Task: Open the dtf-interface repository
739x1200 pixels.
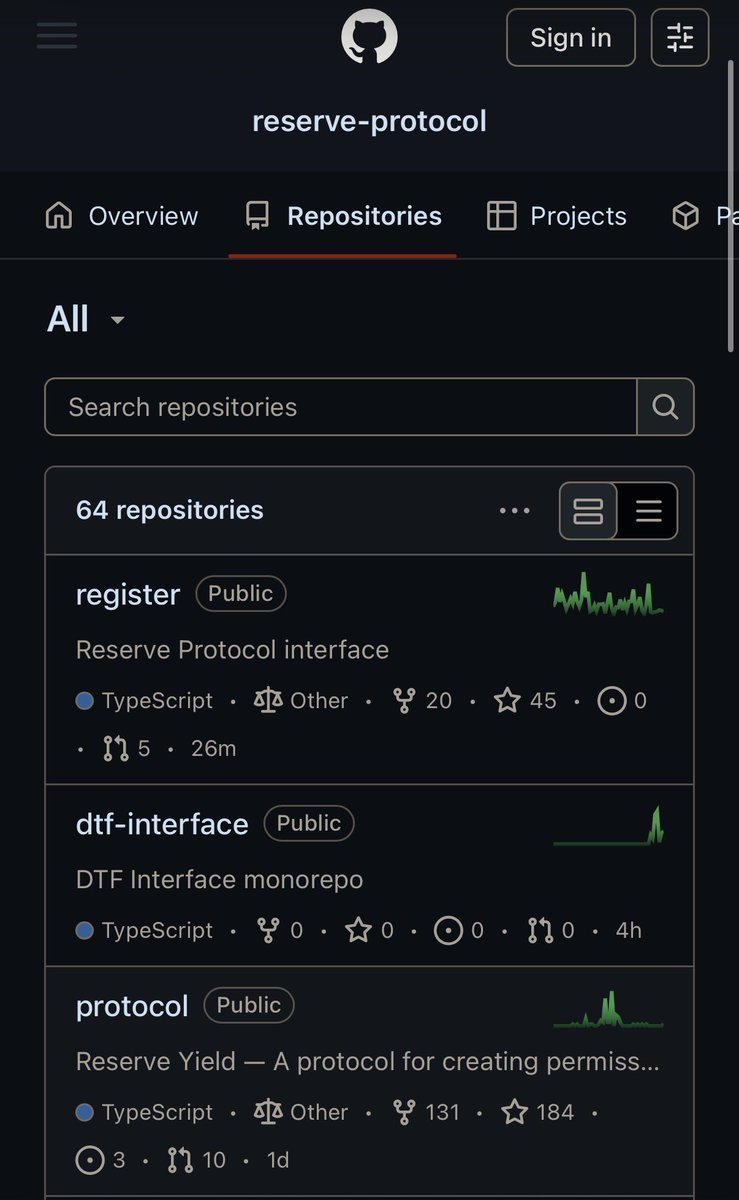Action: (162, 824)
